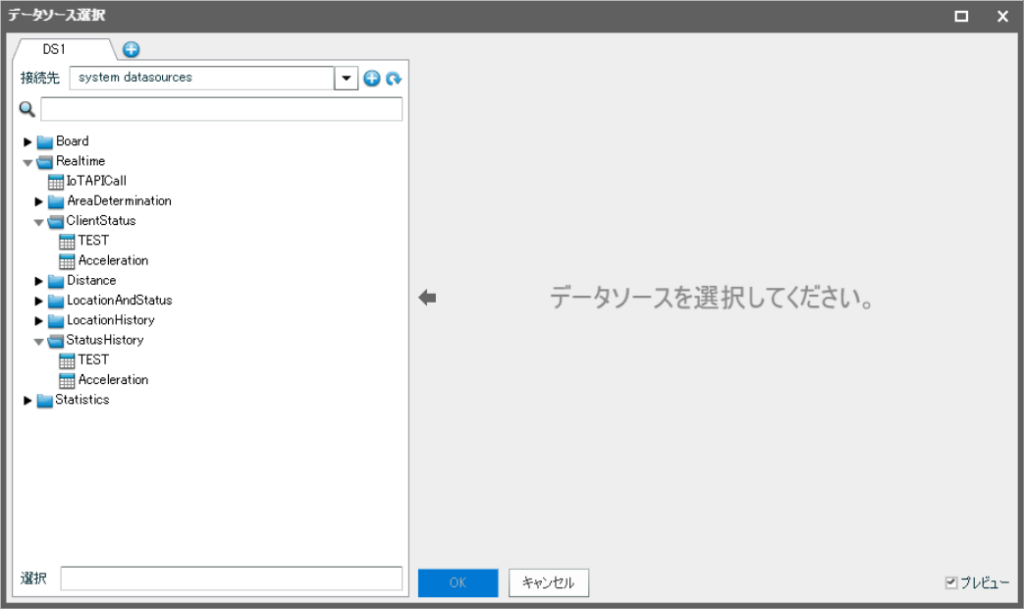
Task: Collapse the StatusHistory folder
Action: 39,341
